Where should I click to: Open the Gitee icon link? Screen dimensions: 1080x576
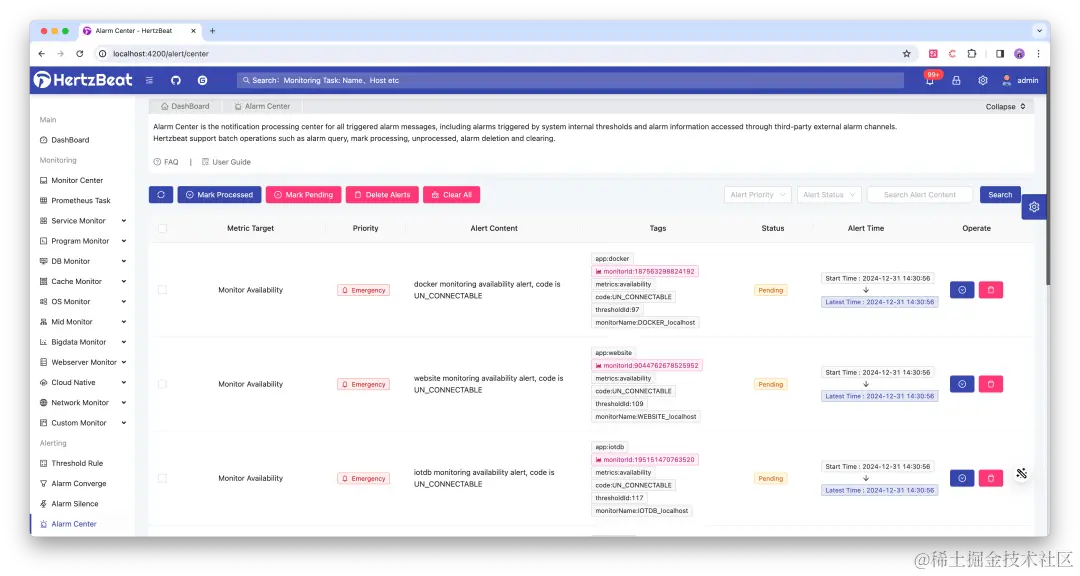202,81
